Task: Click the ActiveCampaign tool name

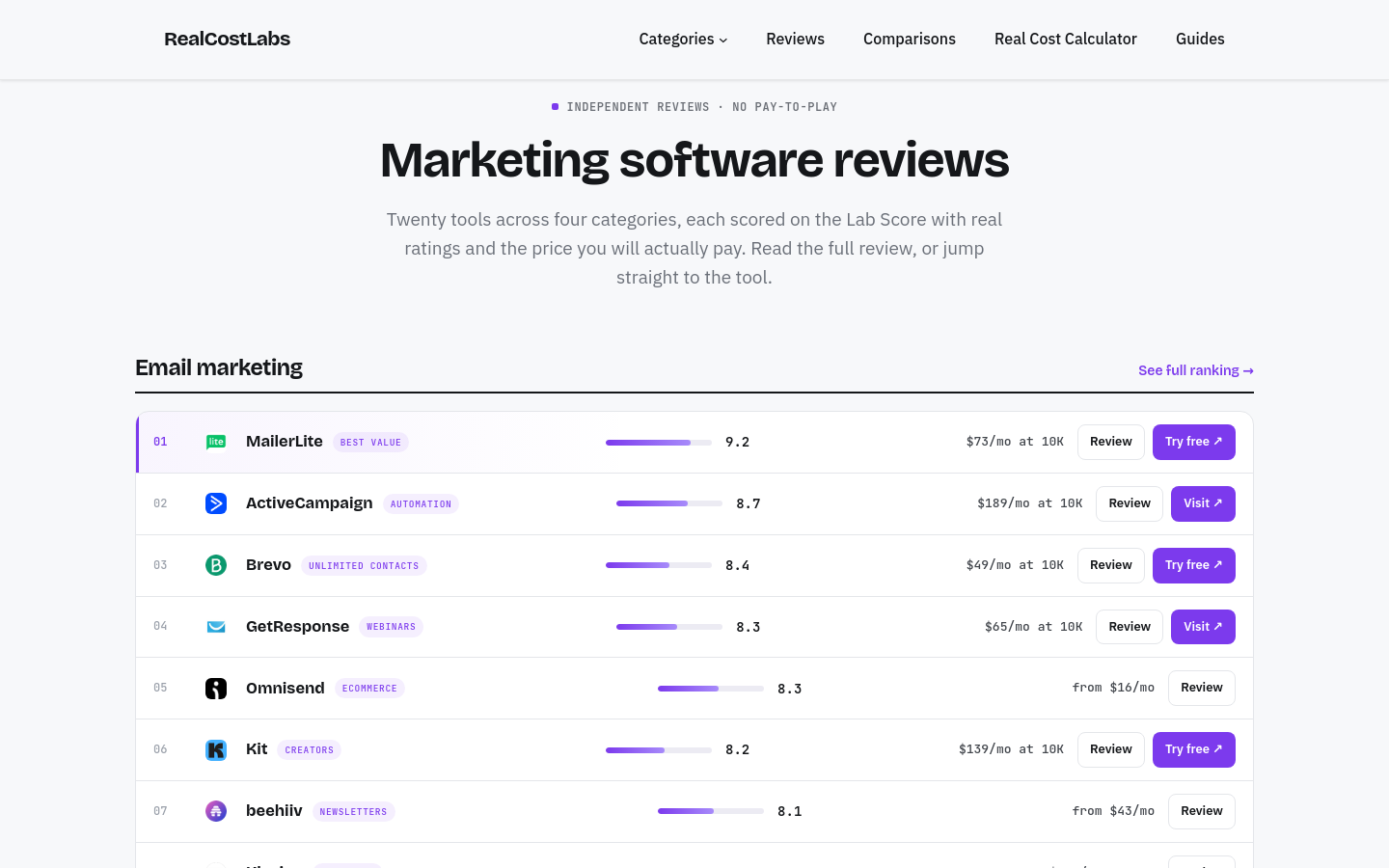Action: 309,503
